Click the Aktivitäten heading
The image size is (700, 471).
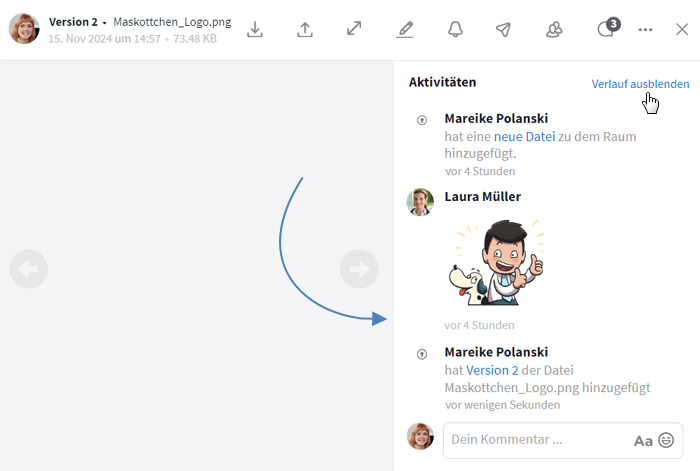pyautogui.click(x=442, y=82)
